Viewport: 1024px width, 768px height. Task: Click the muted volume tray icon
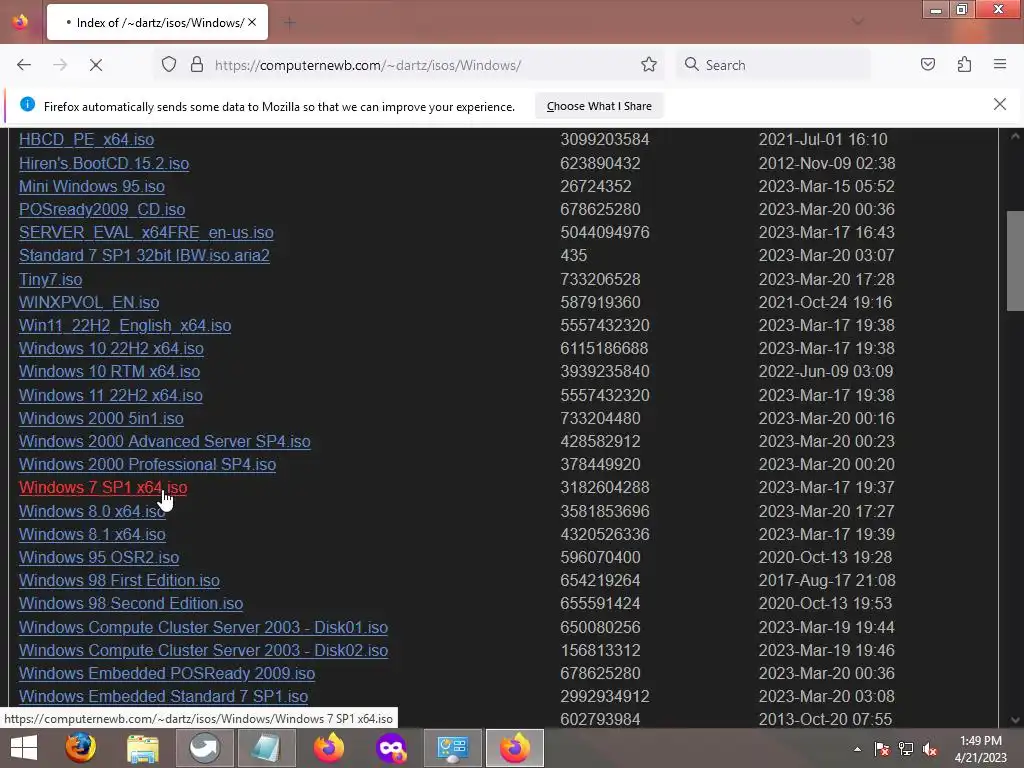[x=930, y=749]
